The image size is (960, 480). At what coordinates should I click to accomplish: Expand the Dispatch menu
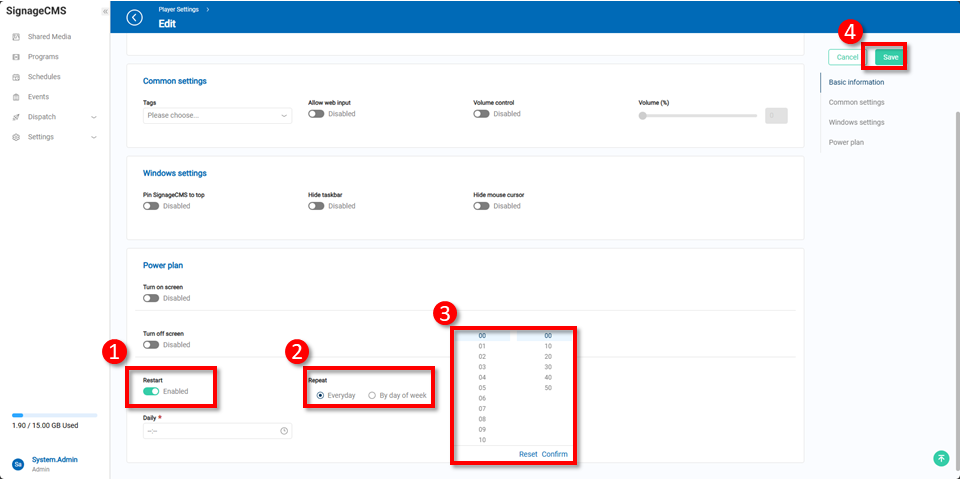point(93,117)
